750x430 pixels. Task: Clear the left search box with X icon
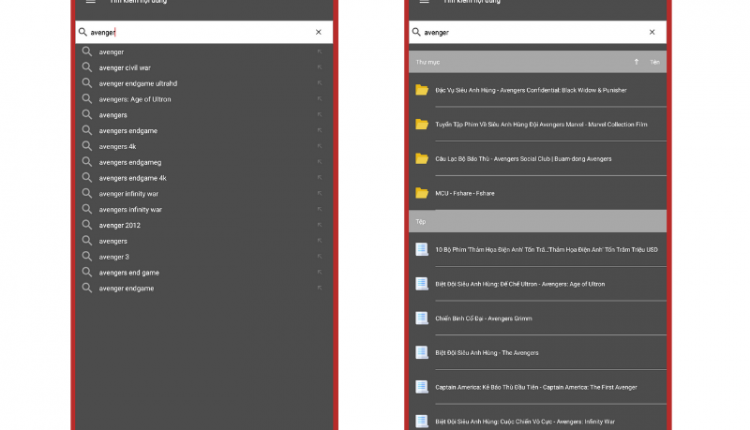pyautogui.click(x=319, y=32)
